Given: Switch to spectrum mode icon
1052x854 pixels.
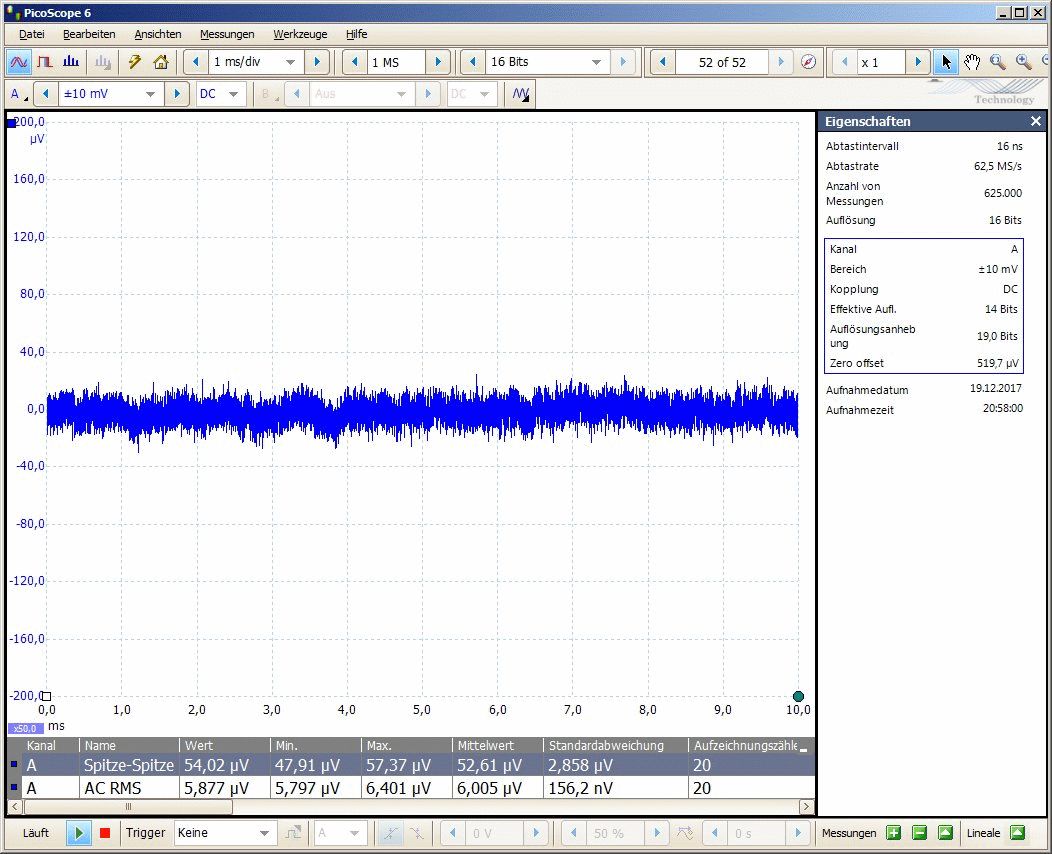Looking at the screenshot, I should tap(71, 62).
